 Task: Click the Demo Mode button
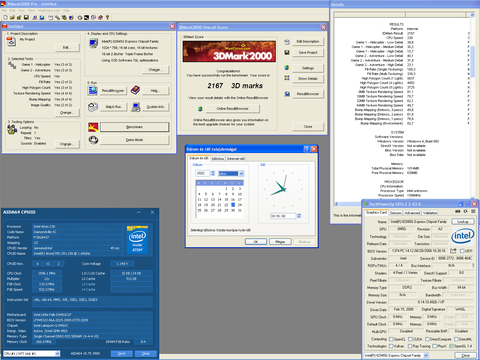pyautogui.click(x=135, y=140)
